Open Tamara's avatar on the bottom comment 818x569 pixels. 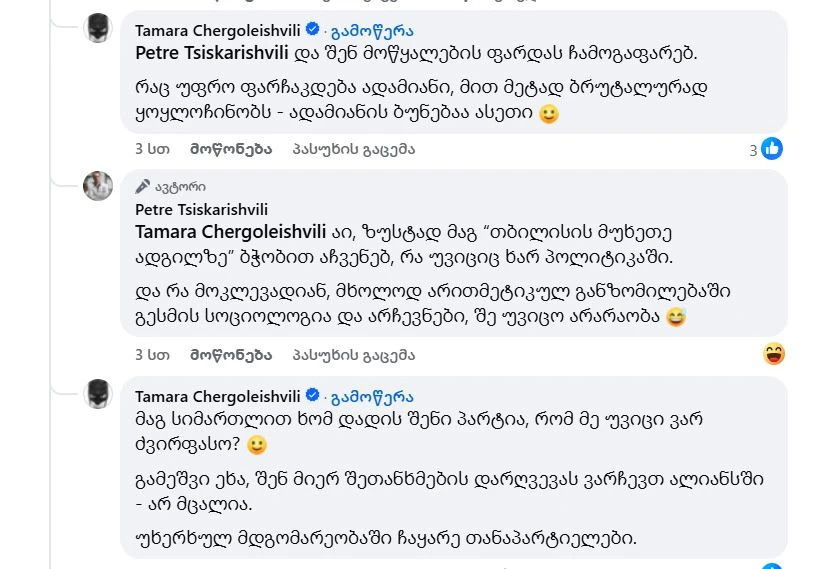pyautogui.click(x=98, y=393)
